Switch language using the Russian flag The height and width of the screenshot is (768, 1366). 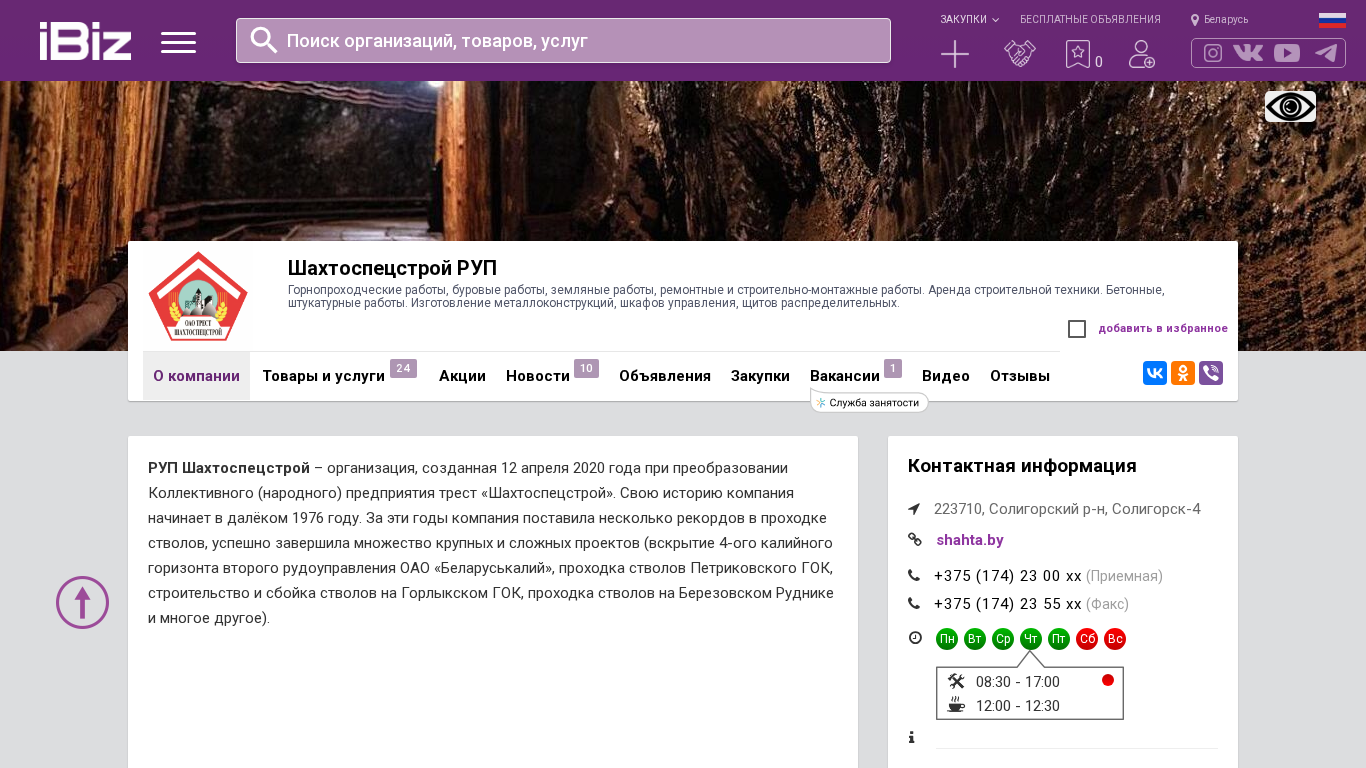pos(1332,19)
